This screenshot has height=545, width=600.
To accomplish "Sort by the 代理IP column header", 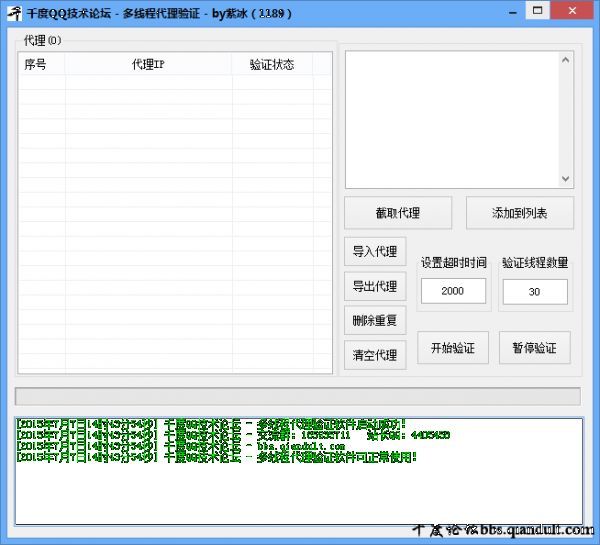I will [x=148, y=64].
